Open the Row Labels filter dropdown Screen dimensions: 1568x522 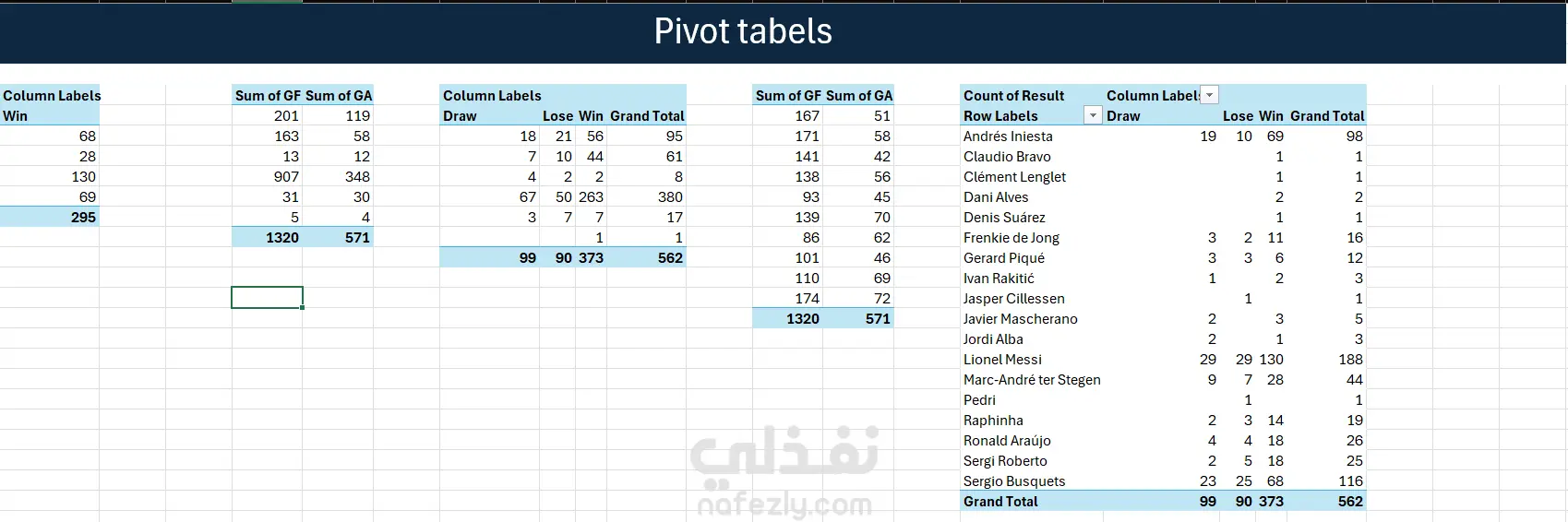coord(1093,115)
